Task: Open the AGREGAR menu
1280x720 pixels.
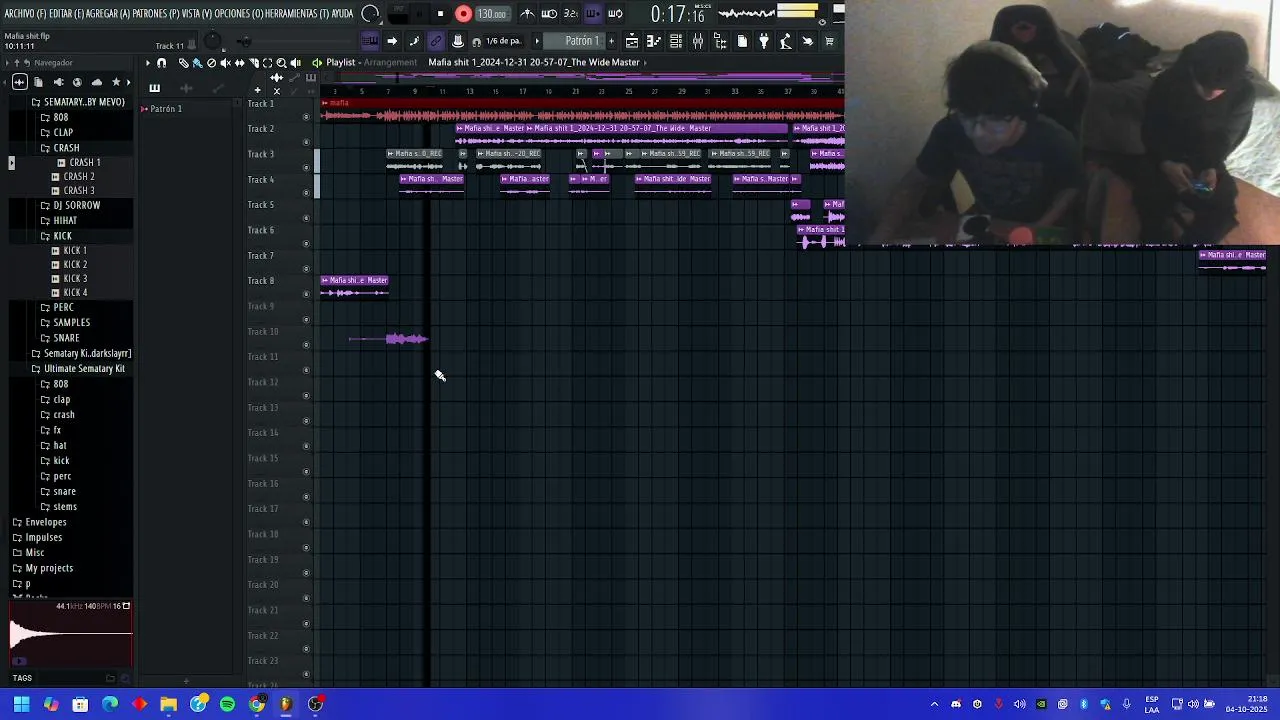Action: point(110,13)
